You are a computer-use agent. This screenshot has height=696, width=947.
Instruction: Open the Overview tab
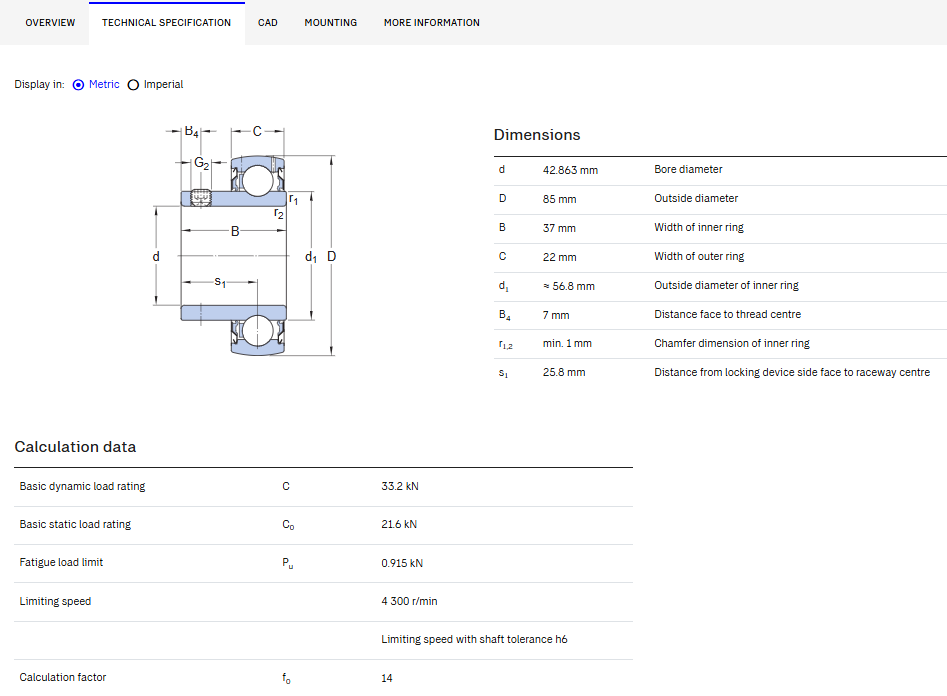pyautogui.click(x=50, y=23)
